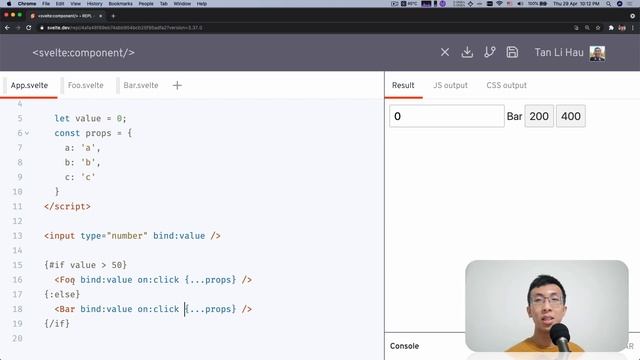Select the Result output tab
The width and height of the screenshot is (640, 360).
[403, 85]
